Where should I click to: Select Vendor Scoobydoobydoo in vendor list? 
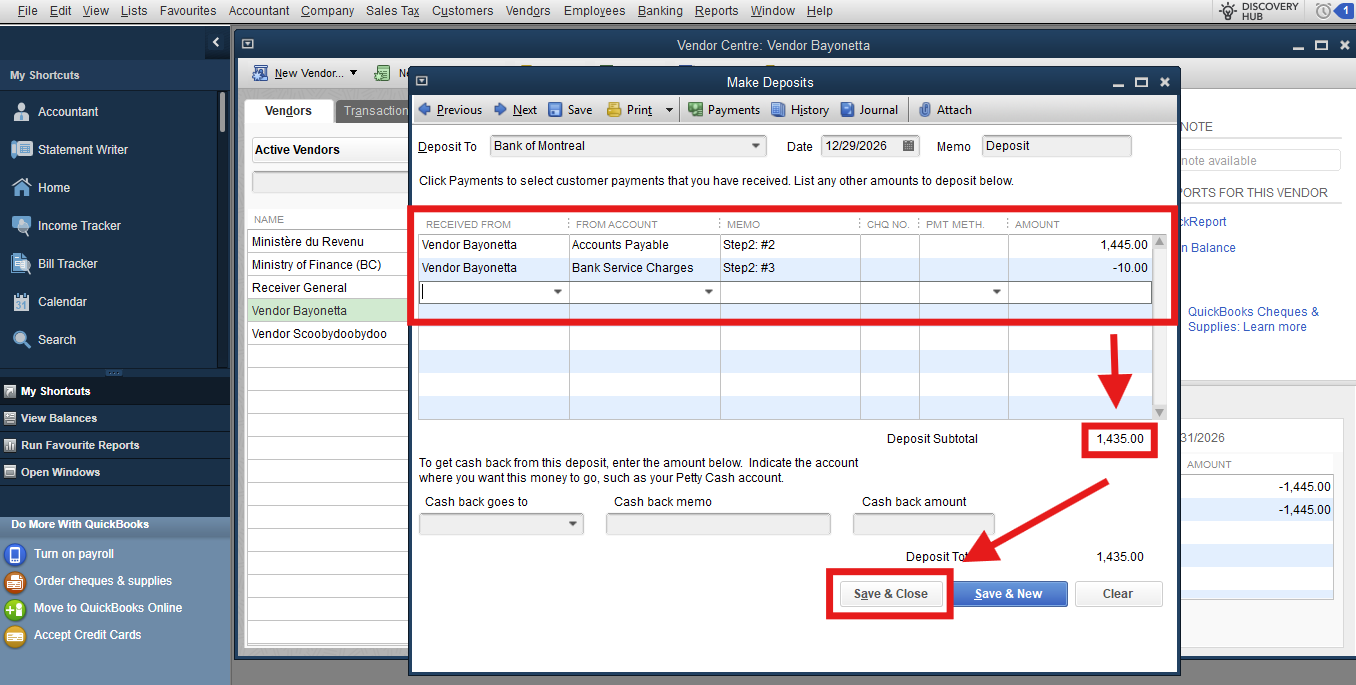point(319,334)
